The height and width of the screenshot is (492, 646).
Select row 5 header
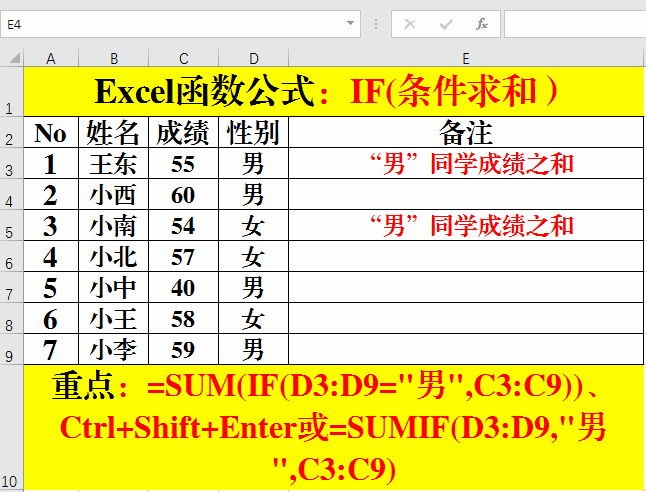[x=12, y=225]
